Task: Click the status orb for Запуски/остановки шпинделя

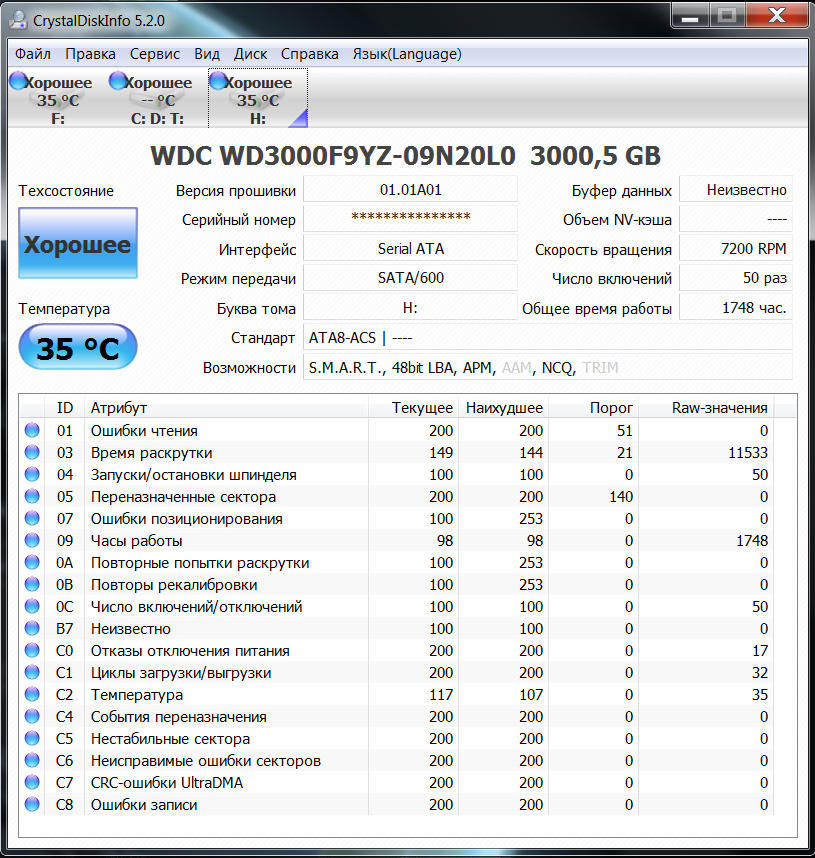Action: [32, 474]
